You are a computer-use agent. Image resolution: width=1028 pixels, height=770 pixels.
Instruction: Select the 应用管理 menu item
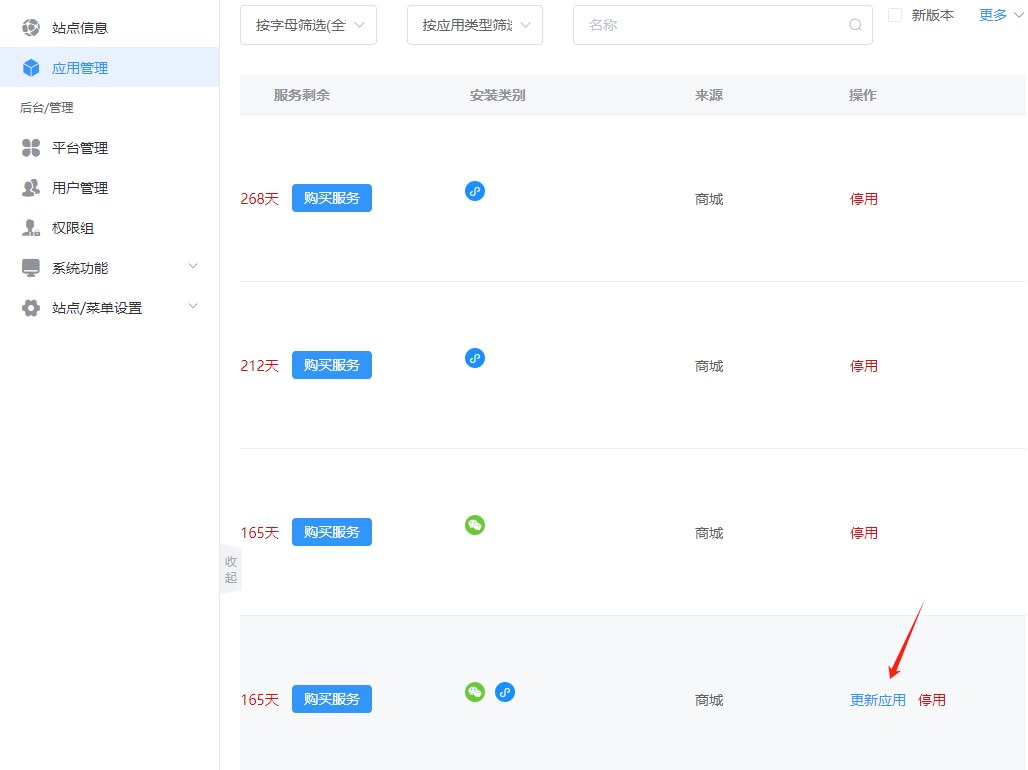click(x=109, y=68)
